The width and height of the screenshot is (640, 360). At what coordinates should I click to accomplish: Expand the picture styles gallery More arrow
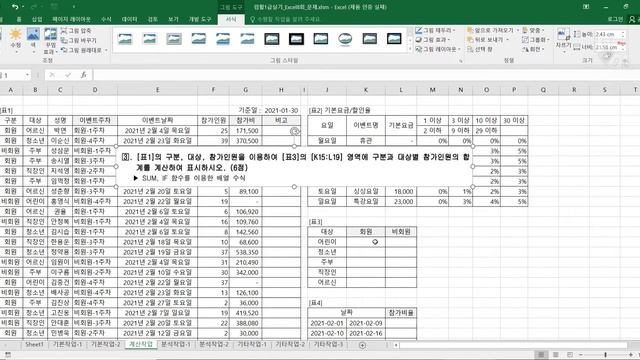pos(410,49)
